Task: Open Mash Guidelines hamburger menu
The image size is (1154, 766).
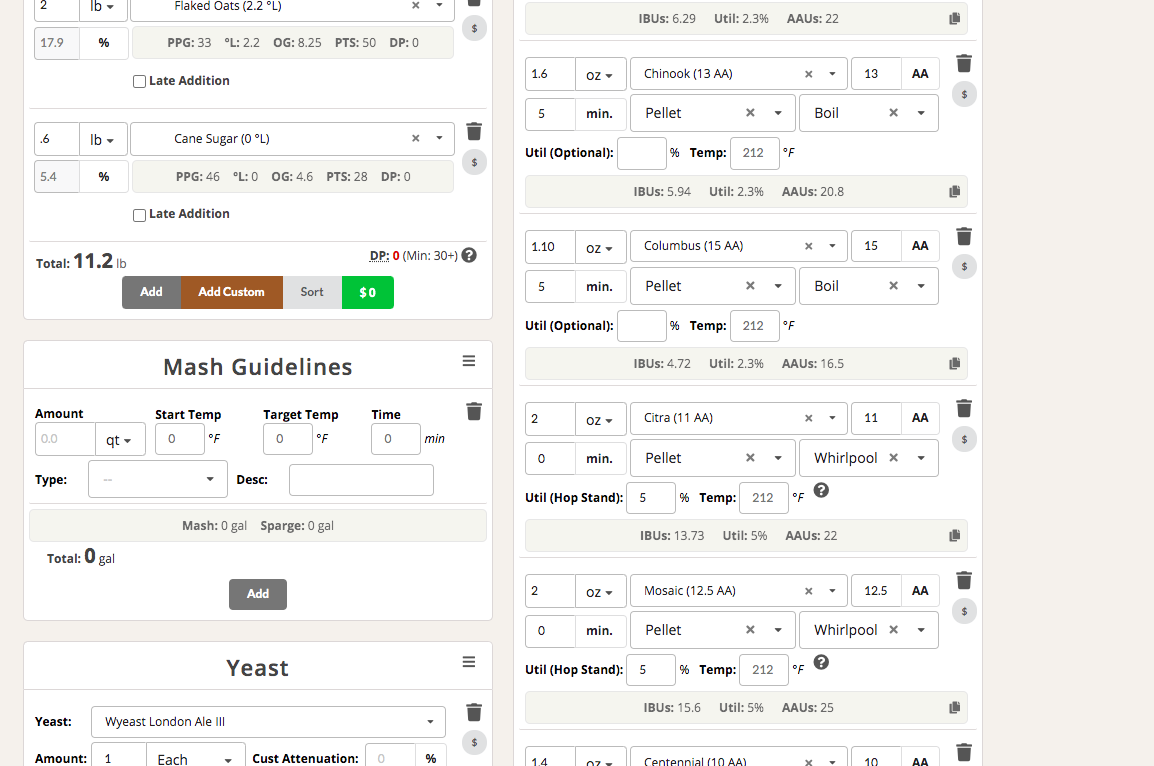Action: (x=469, y=361)
